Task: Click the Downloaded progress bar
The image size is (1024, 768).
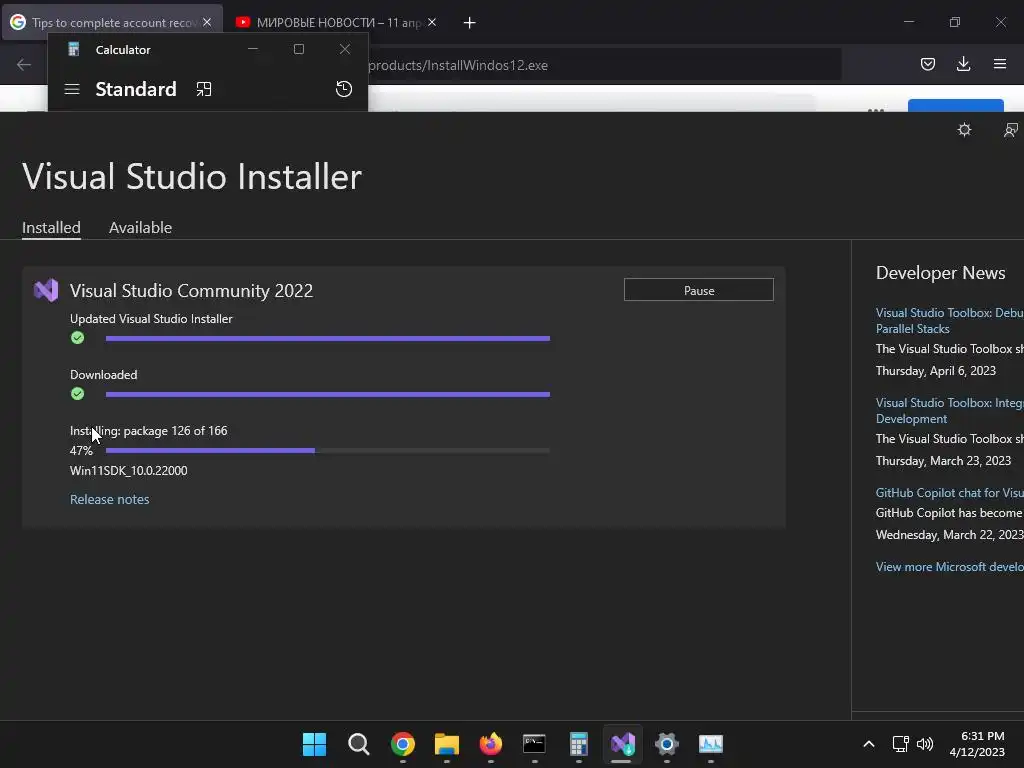Action: (x=328, y=394)
